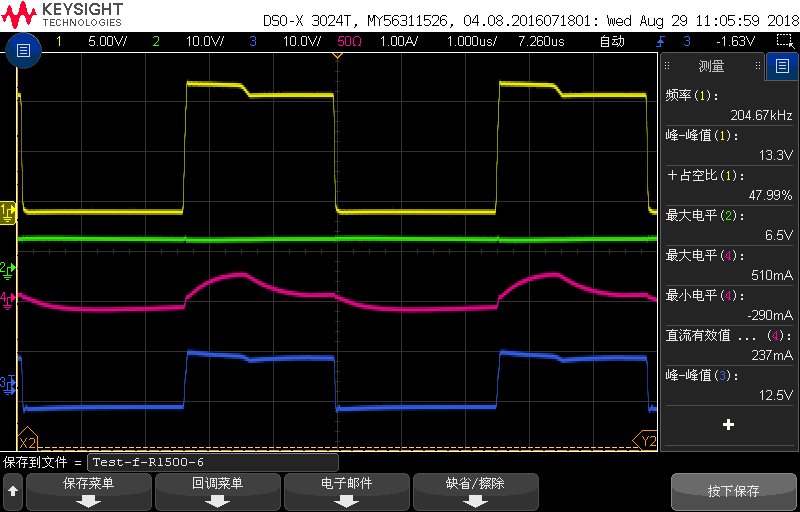
Task: Select channel 3 scale 10.0V/
Action: click(x=302, y=41)
